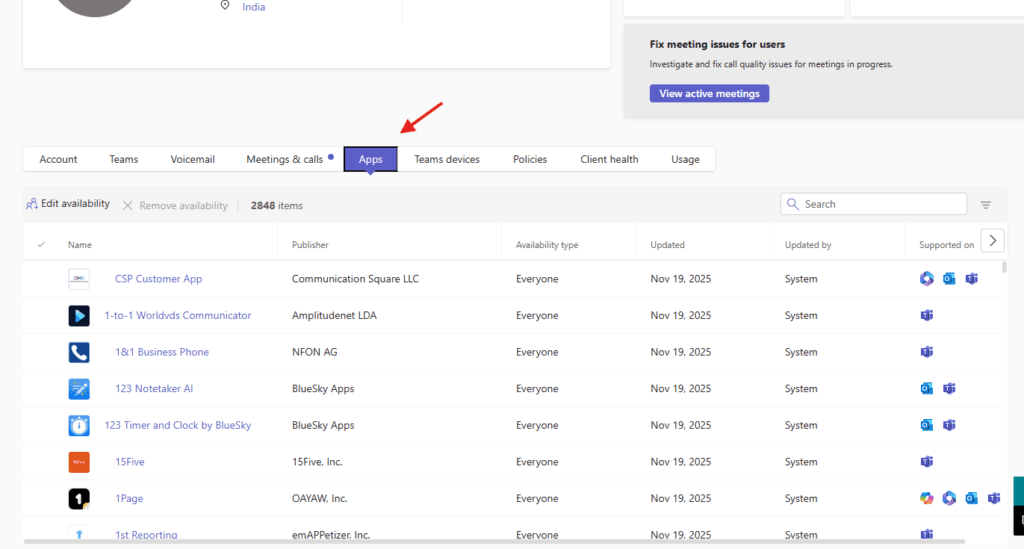Open the India location link
The height and width of the screenshot is (549, 1024).
[254, 7]
